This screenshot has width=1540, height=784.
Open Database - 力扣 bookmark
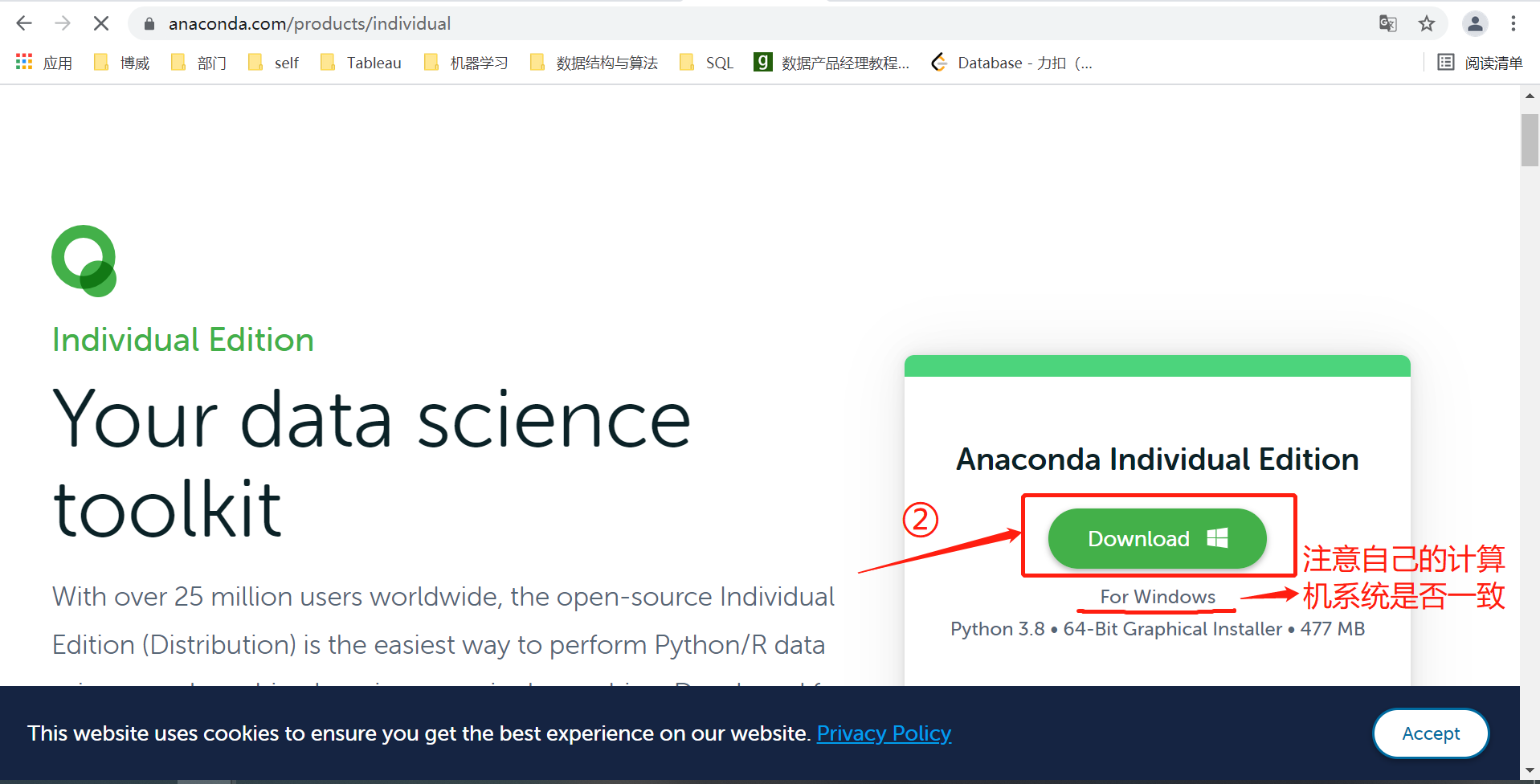point(1011,63)
